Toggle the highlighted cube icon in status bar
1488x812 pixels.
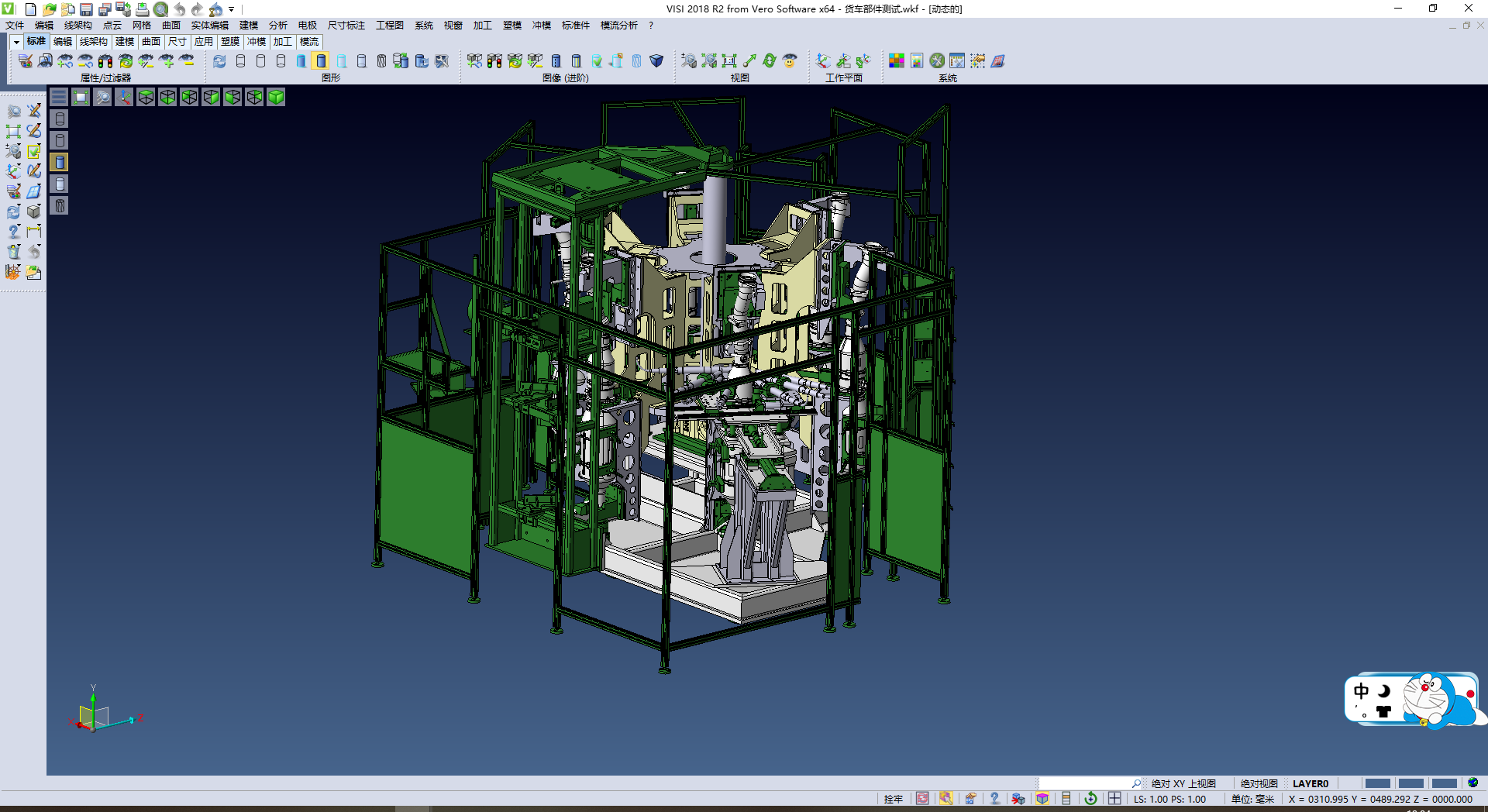[1042, 799]
